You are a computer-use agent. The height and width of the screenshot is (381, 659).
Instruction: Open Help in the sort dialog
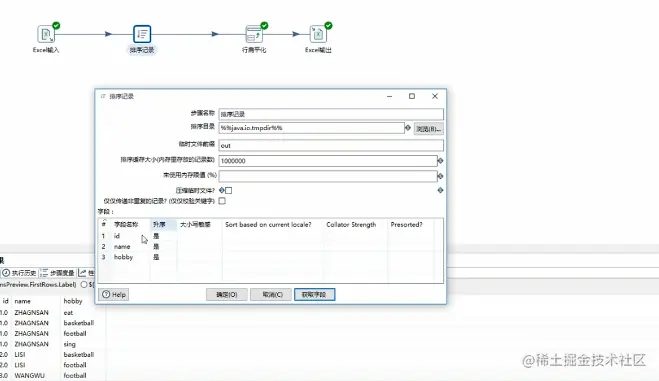click(x=114, y=294)
